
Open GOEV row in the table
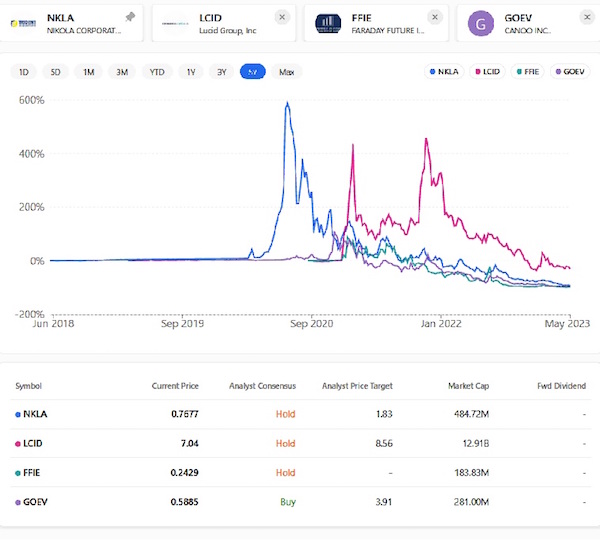(x=301, y=502)
